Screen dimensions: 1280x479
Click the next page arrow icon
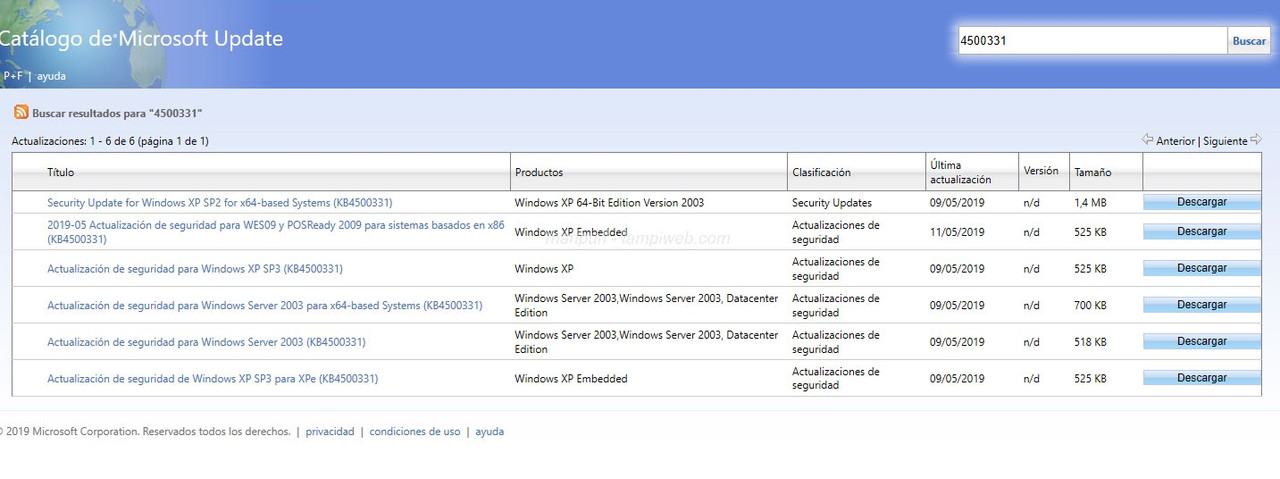pyautogui.click(x=1256, y=140)
